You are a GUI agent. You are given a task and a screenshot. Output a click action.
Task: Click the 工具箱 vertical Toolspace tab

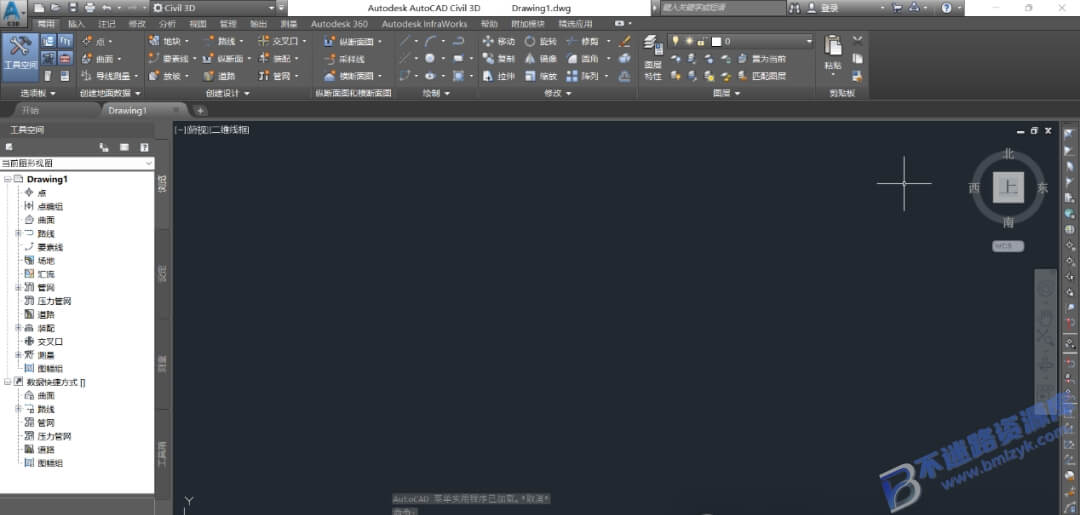[163, 453]
